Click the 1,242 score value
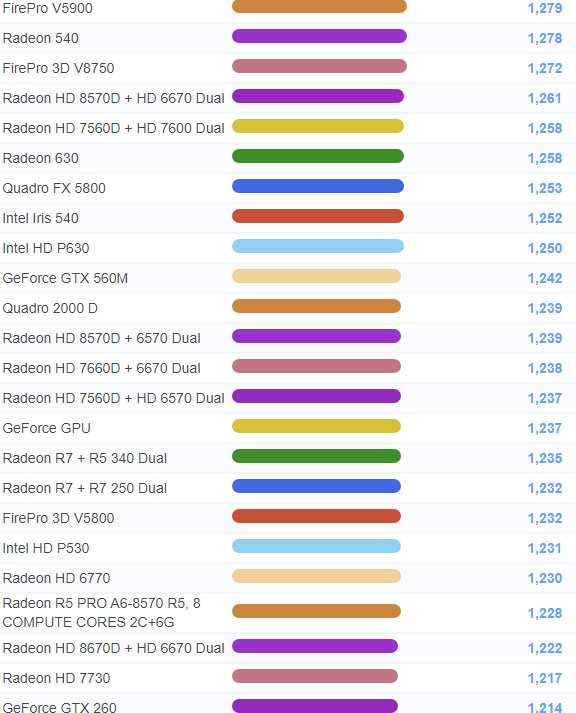 pyautogui.click(x=545, y=278)
